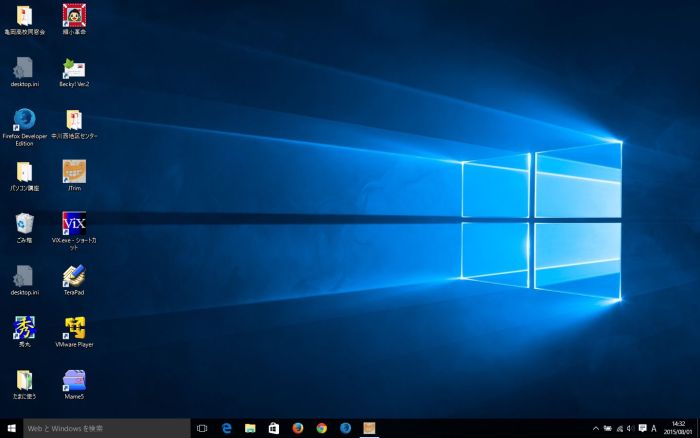The height and width of the screenshot is (438, 700).
Task: Select the Mame5 desktop icon
Action: (x=74, y=380)
